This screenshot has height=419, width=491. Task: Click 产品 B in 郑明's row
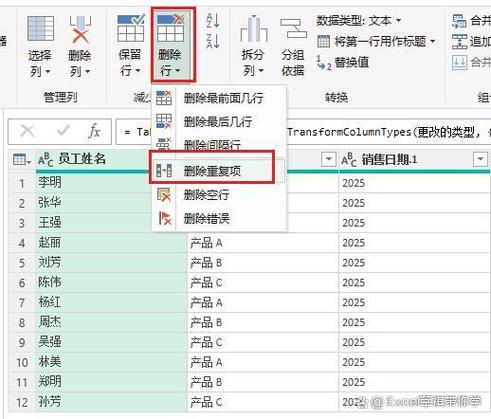point(206,382)
